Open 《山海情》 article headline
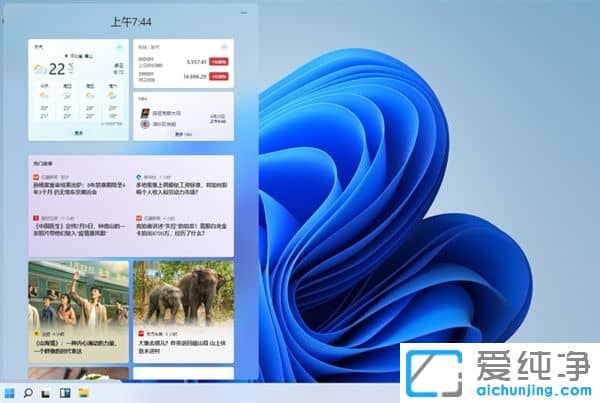Image resolution: width=600 pixels, height=403 pixels. tap(76, 347)
